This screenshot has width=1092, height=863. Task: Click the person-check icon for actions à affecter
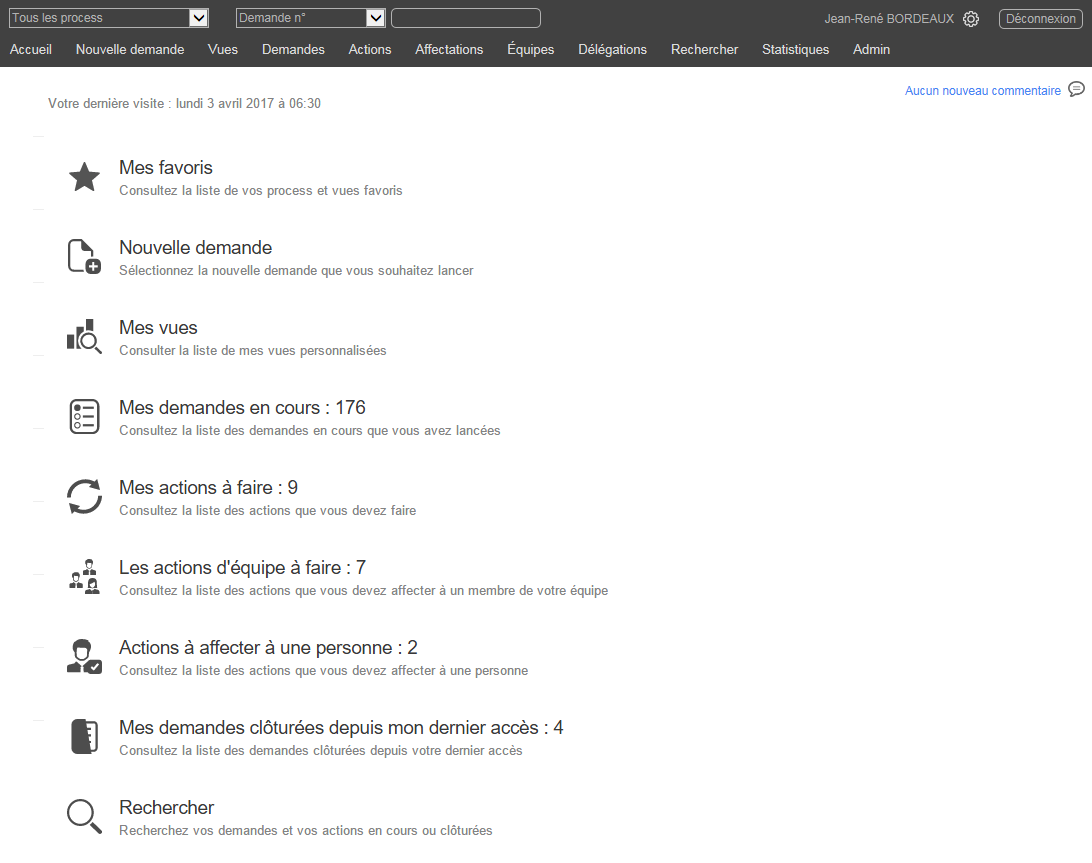(x=84, y=657)
